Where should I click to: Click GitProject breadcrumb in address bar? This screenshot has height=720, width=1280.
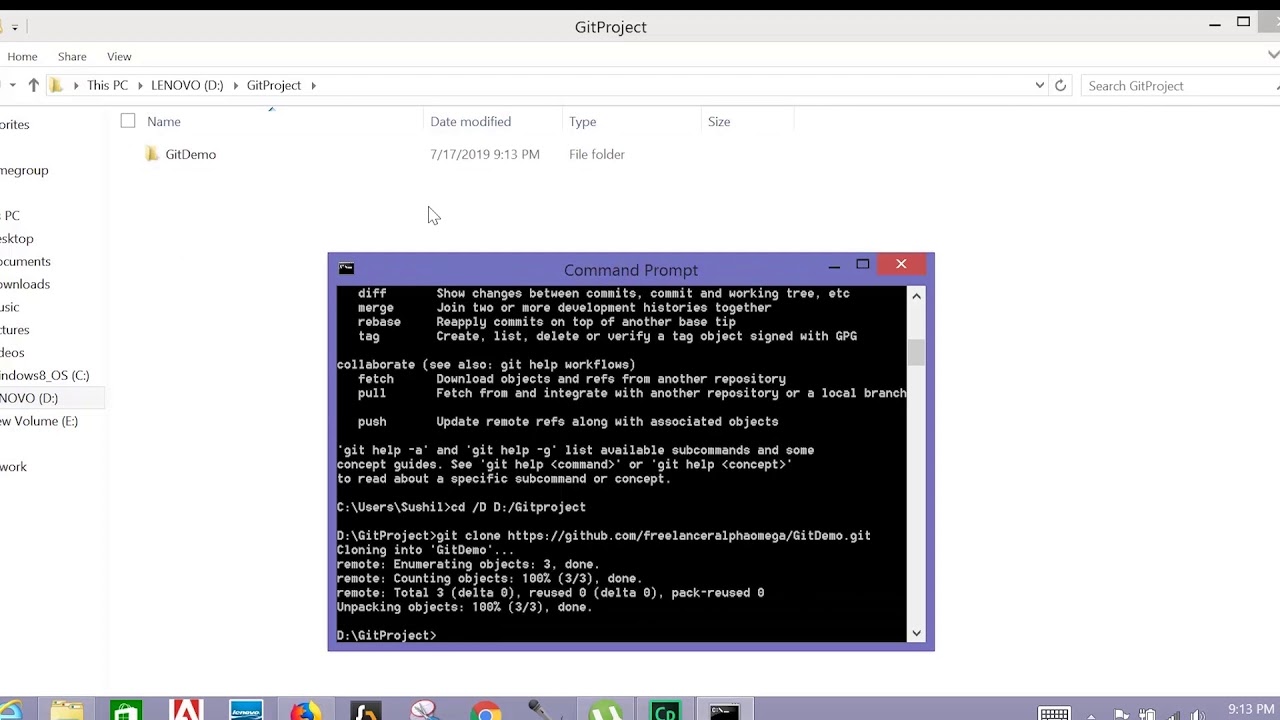coord(274,86)
